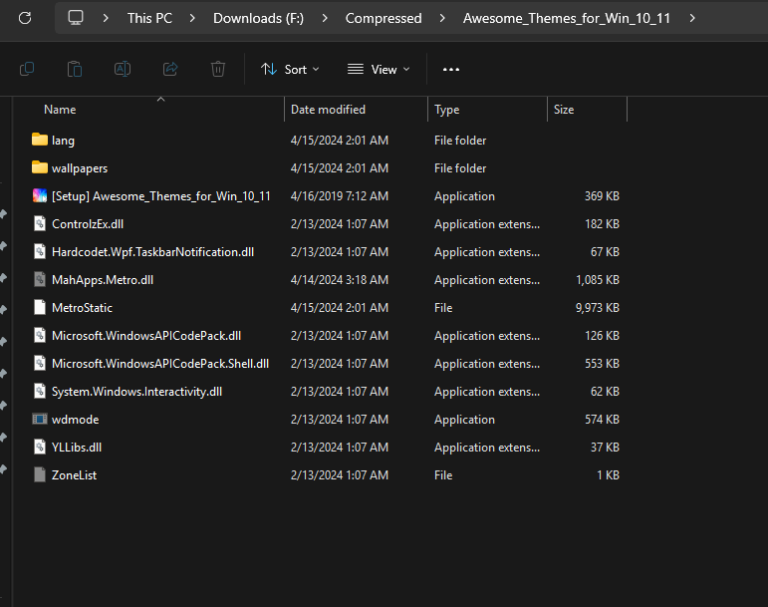Click the Rename icon in toolbar

pyautogui.click(x=122, y=69)
